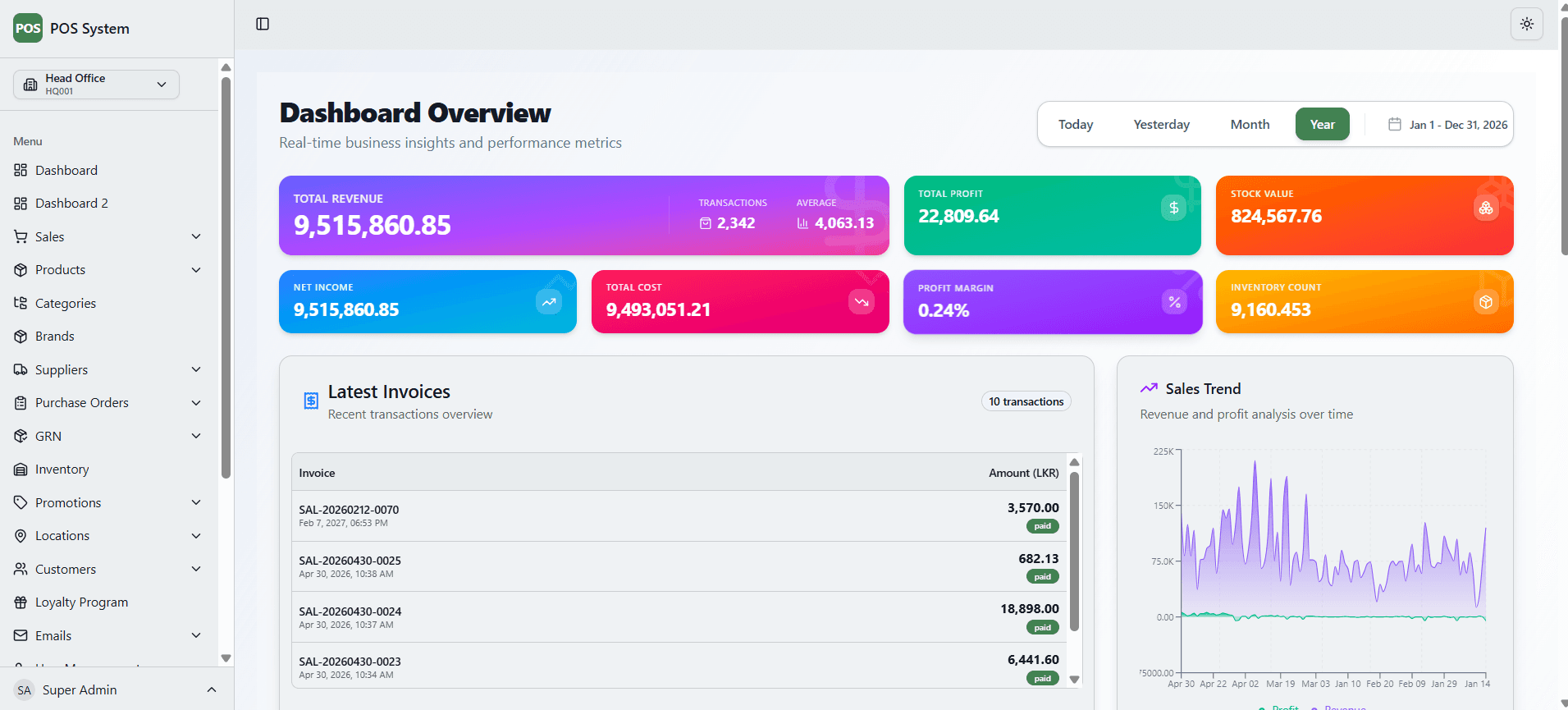Click the Net Income trending-up icon
The width and height of the screenshot is (1568, 710).
click(549, 302)
